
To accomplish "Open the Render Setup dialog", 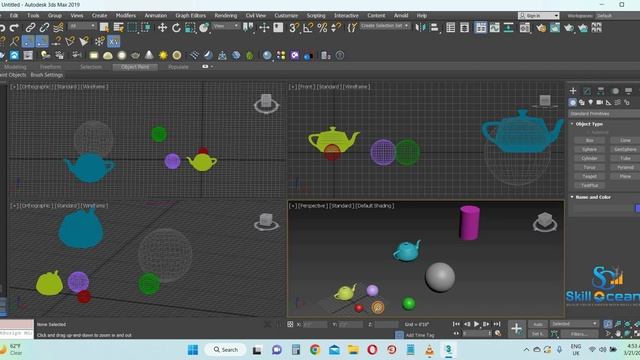I will pos(541,28).
